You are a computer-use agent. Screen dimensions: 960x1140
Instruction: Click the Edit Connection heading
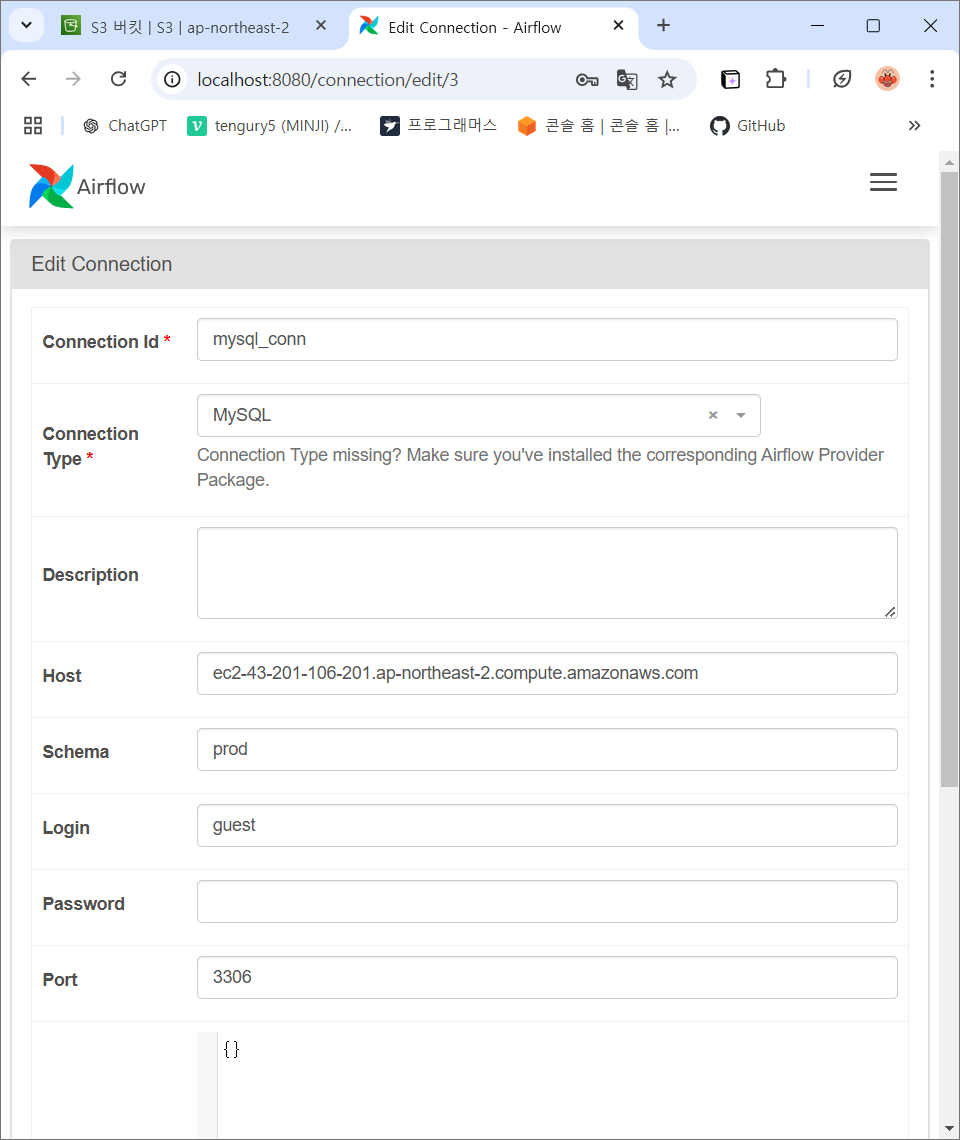102,264
